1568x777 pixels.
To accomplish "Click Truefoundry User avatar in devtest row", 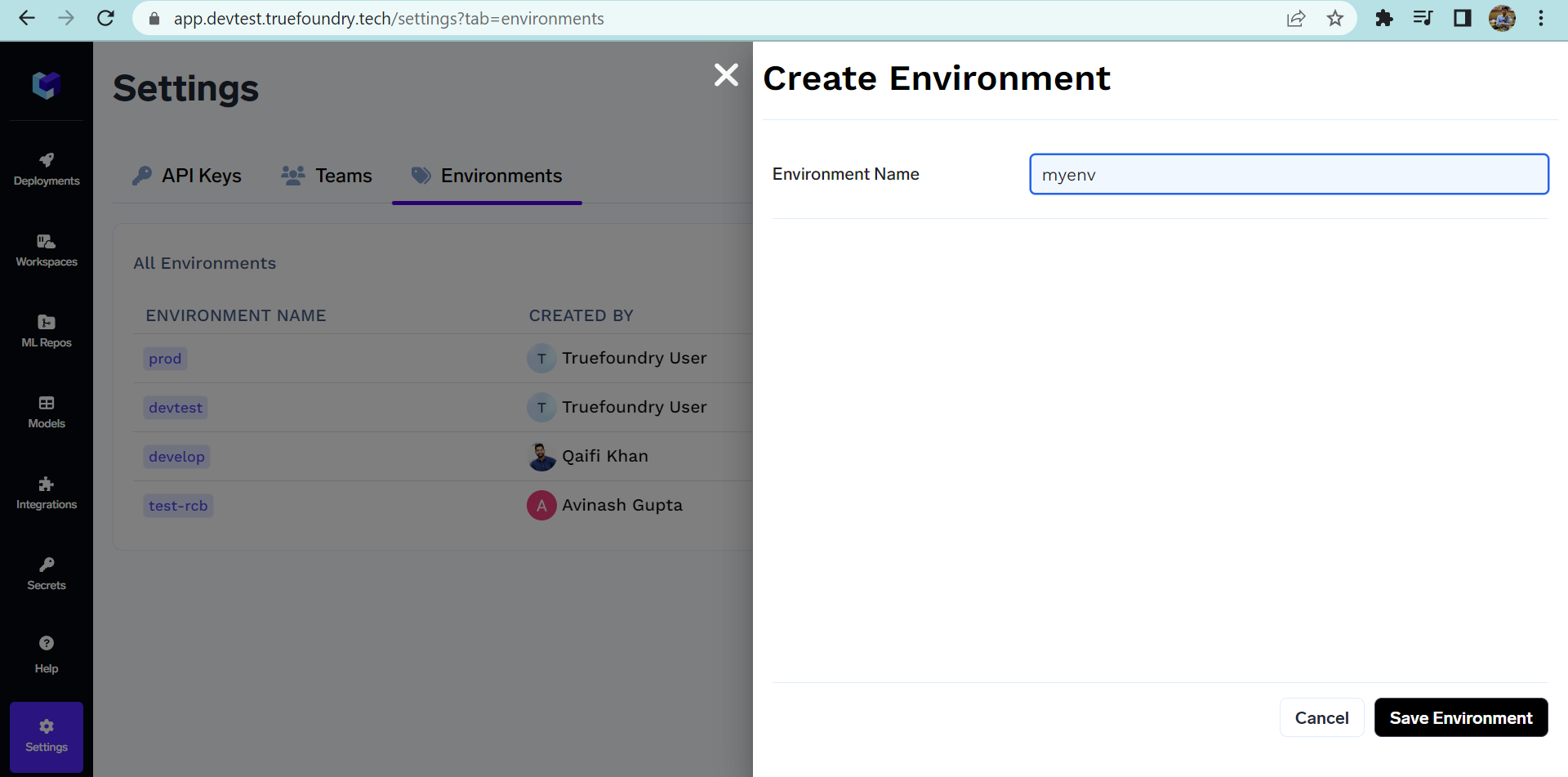I will [541, 408].
